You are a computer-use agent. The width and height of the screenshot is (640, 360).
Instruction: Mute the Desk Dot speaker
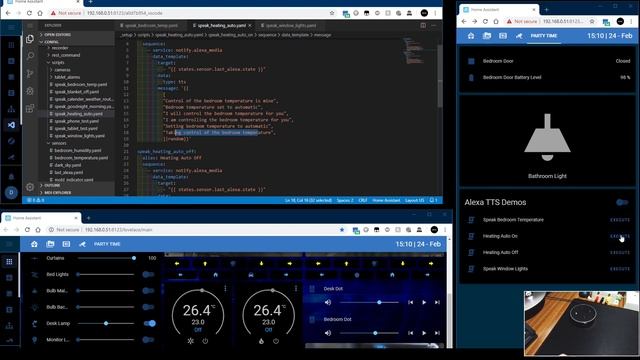[328, 302]
